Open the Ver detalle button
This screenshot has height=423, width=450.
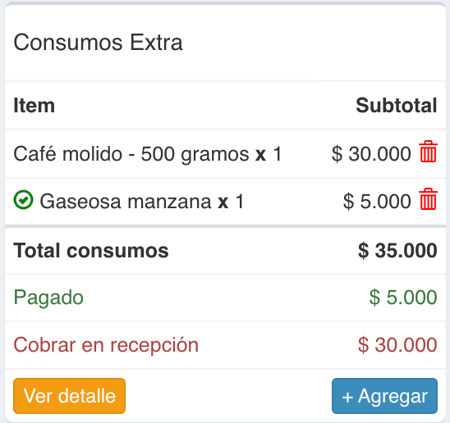pyautogui.click(x=69, y=396)
